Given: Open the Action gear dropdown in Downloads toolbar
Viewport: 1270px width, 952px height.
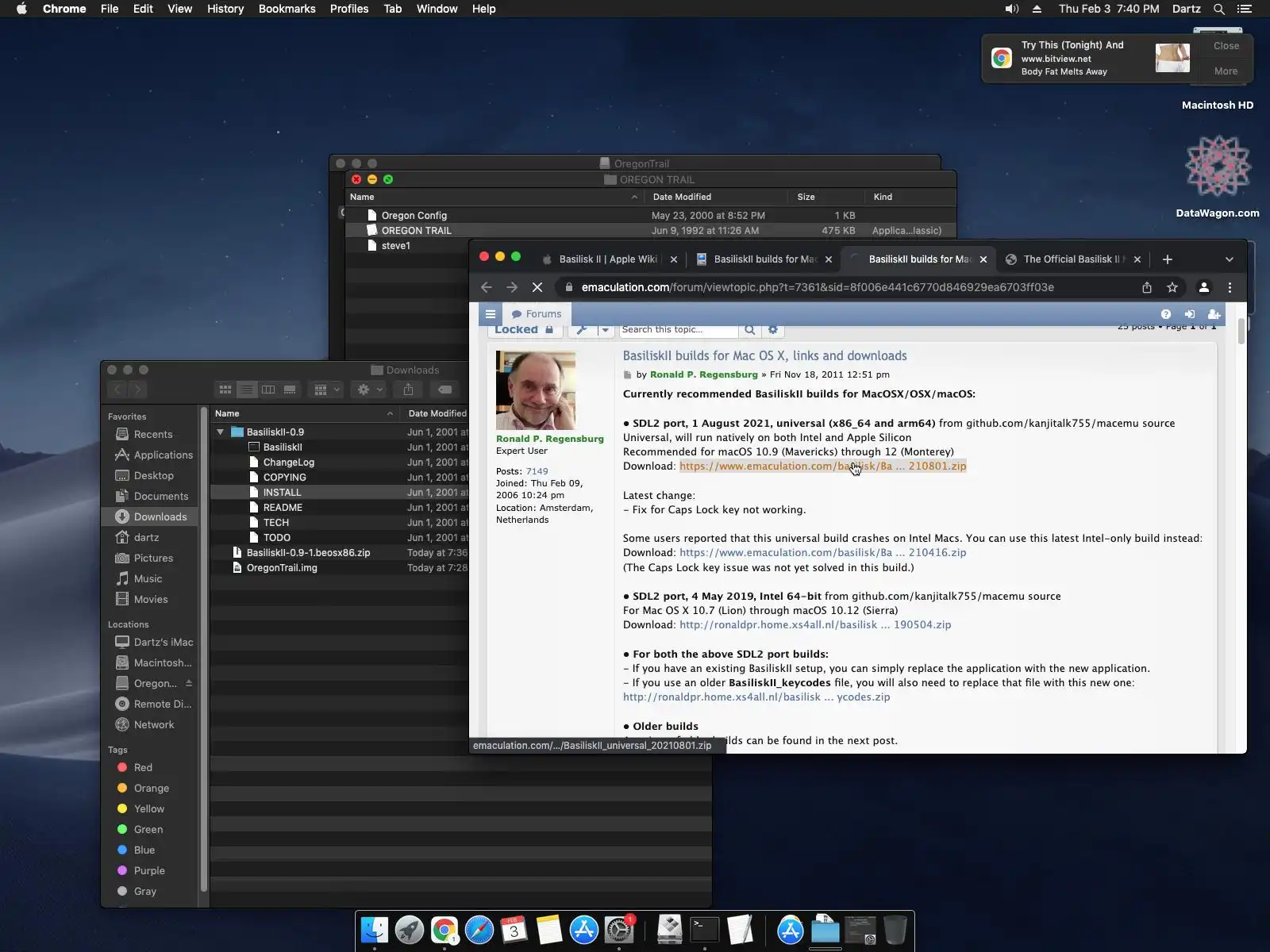Looking at the screenshot, I should [x=370, y=390].
